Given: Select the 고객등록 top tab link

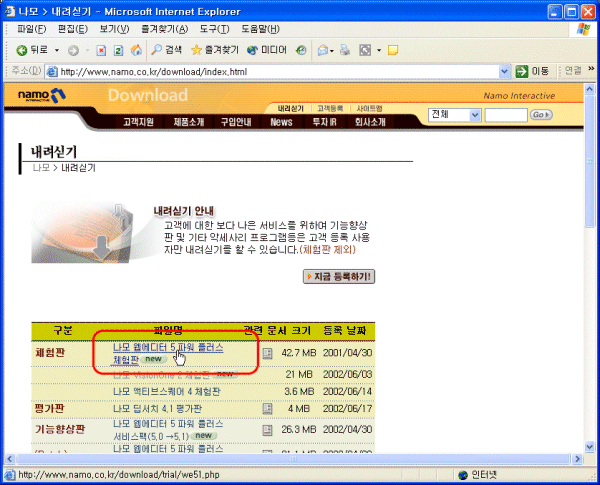Looking at the screenshot, I should click(x=330, y=109).
